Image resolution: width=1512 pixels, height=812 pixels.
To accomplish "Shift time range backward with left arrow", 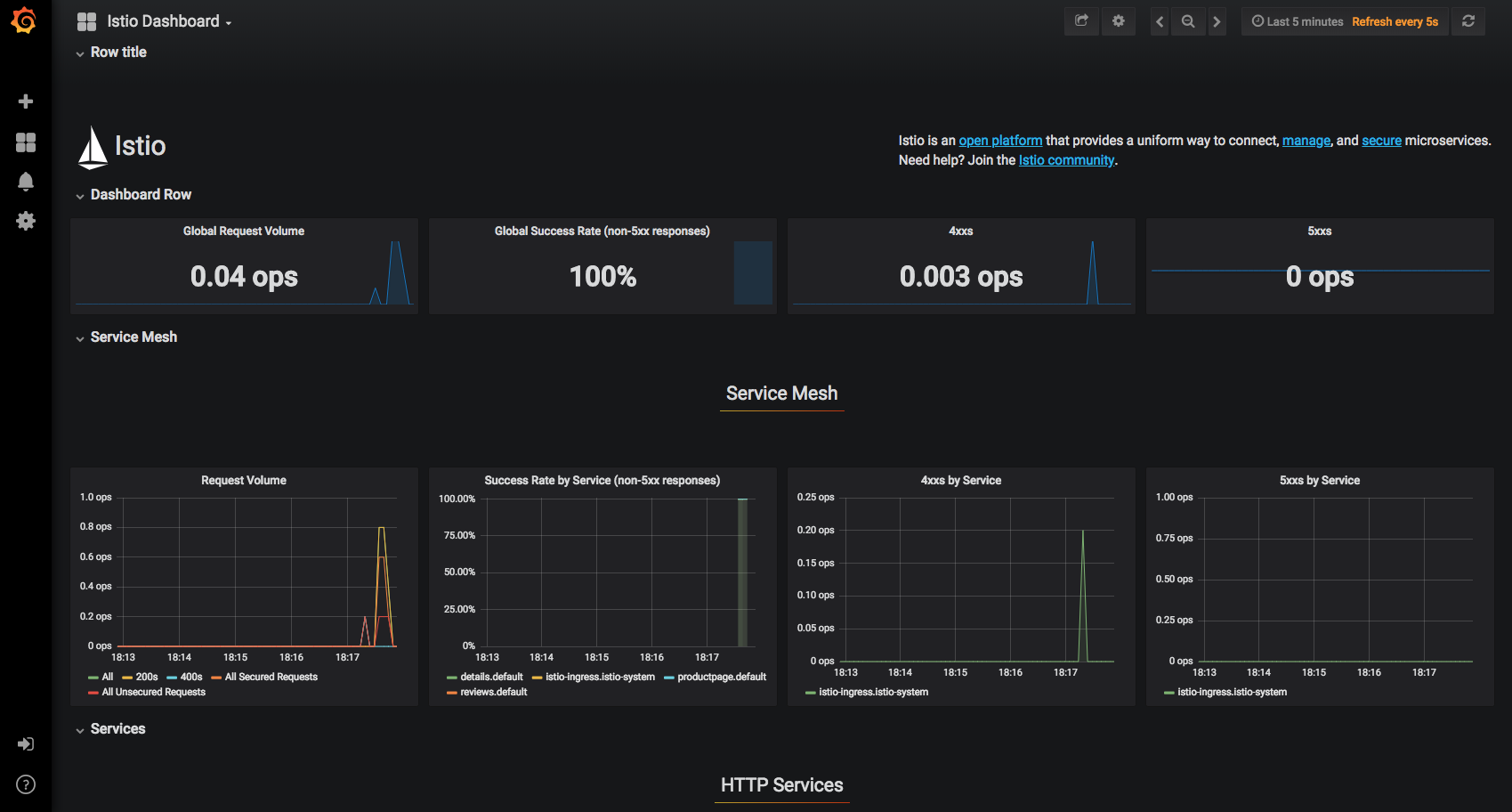I will pos(1160,21).
